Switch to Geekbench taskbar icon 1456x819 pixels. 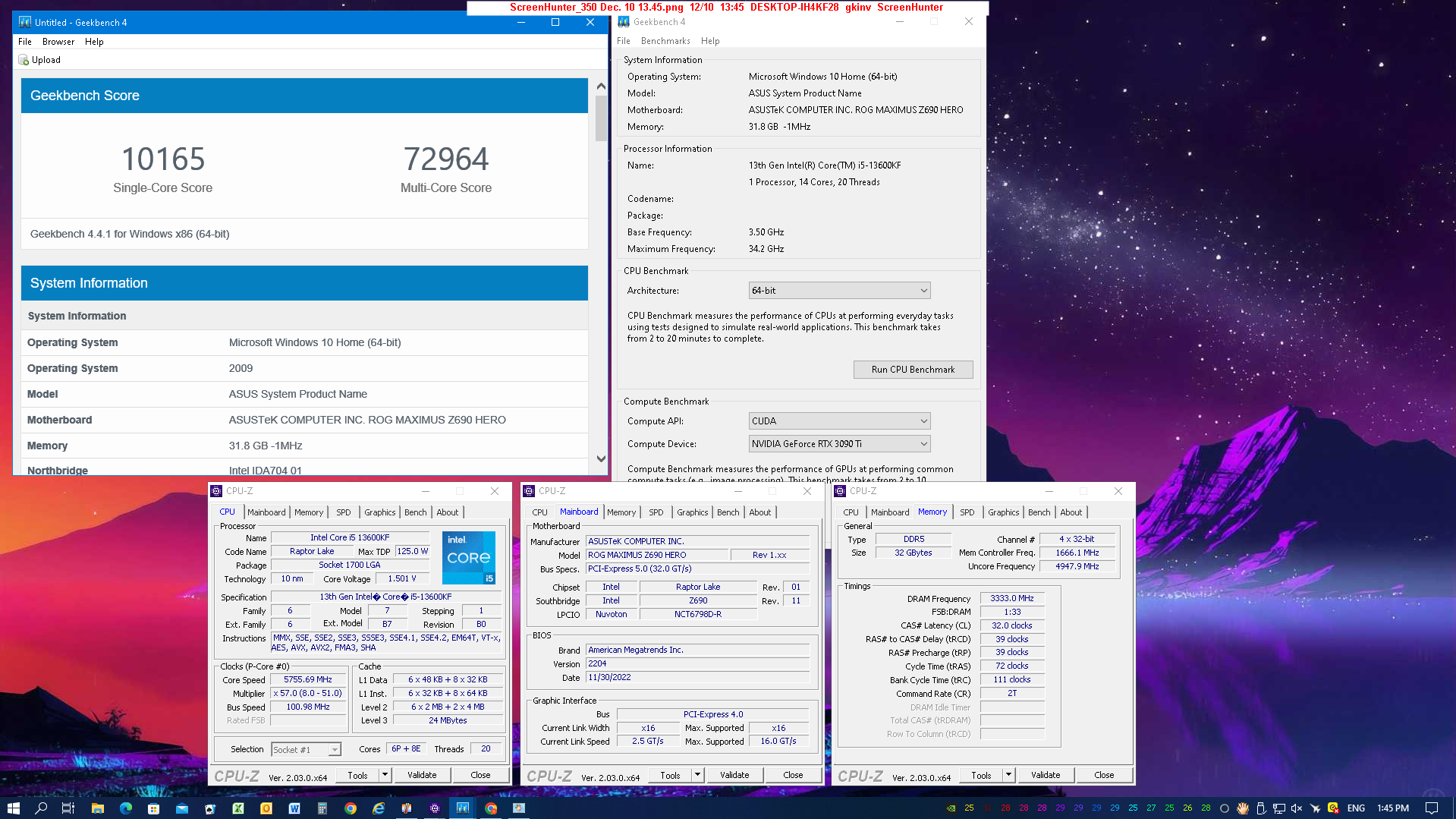[463, 808]
